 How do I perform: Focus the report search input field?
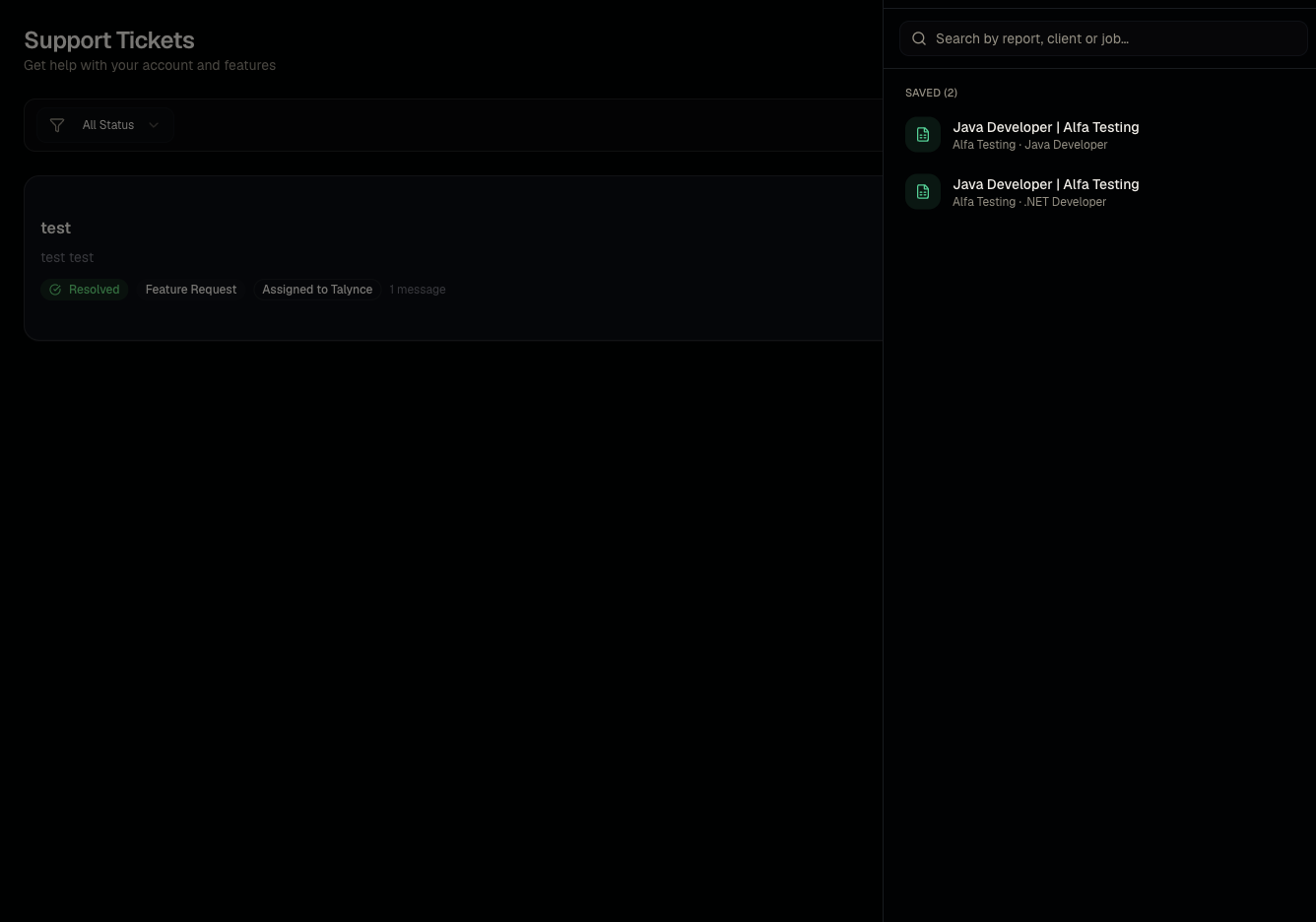1103,38
